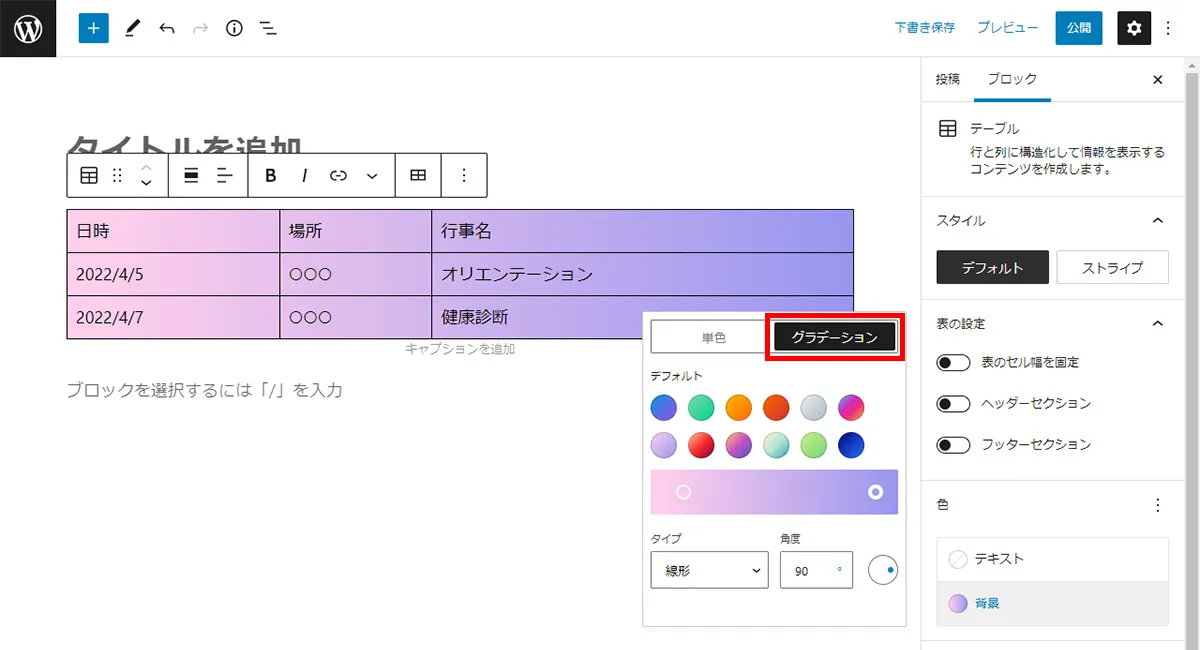Pick the red gradient swatch
1200x650 pixels.
(701, 445)
